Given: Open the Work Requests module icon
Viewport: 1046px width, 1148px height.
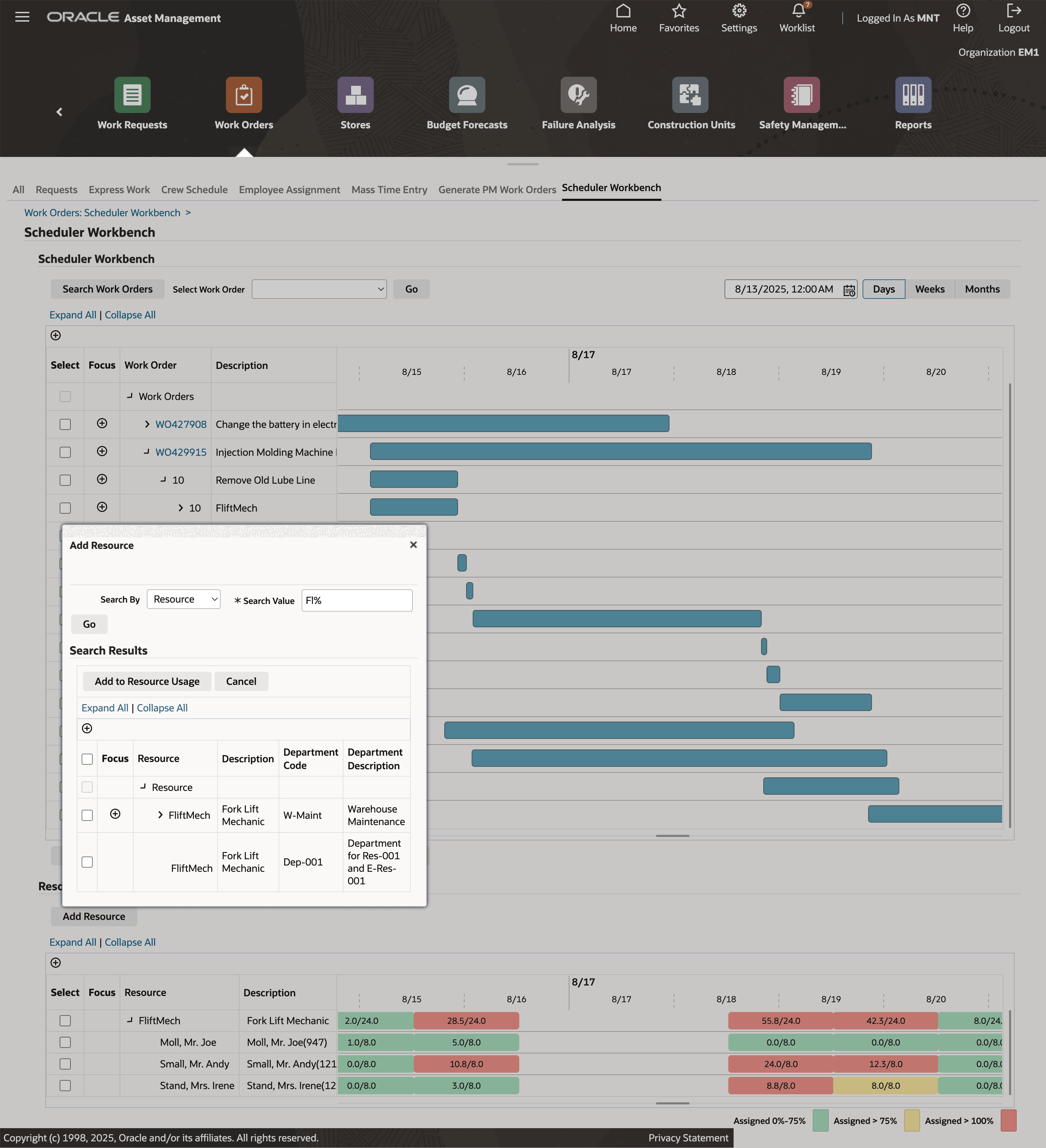Looking at the screenshot, I should (132, 95).
